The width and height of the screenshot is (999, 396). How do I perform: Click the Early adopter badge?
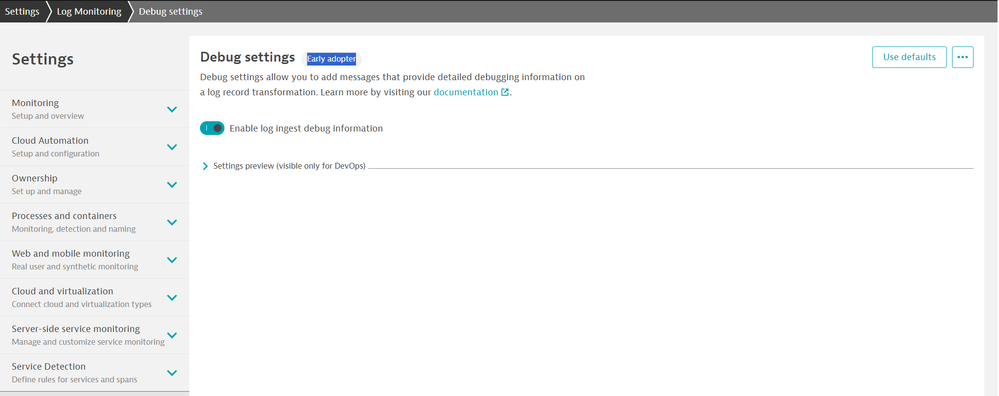331,59
